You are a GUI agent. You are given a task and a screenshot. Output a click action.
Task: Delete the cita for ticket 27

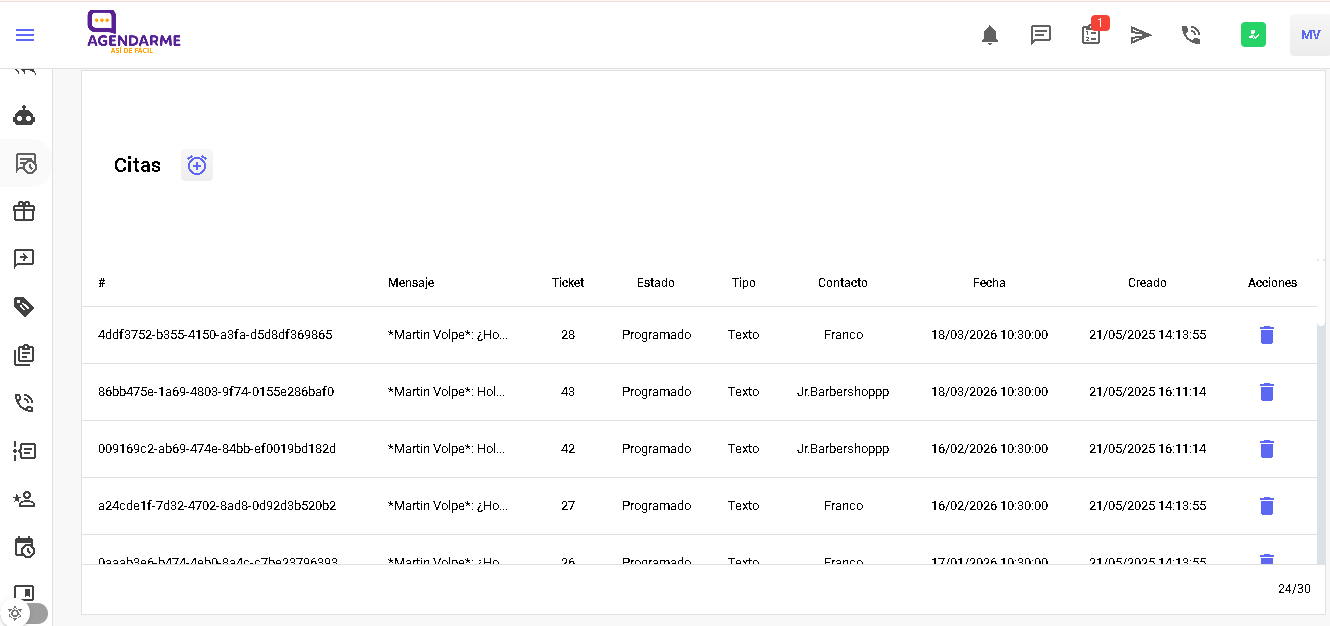tap(1267, 506)
